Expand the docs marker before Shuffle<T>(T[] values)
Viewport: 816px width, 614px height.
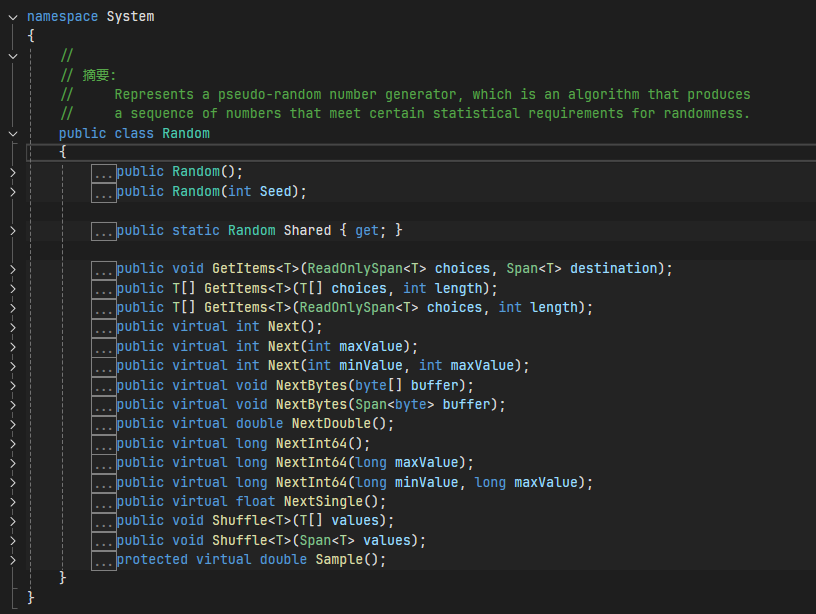[x=103, y=520]
